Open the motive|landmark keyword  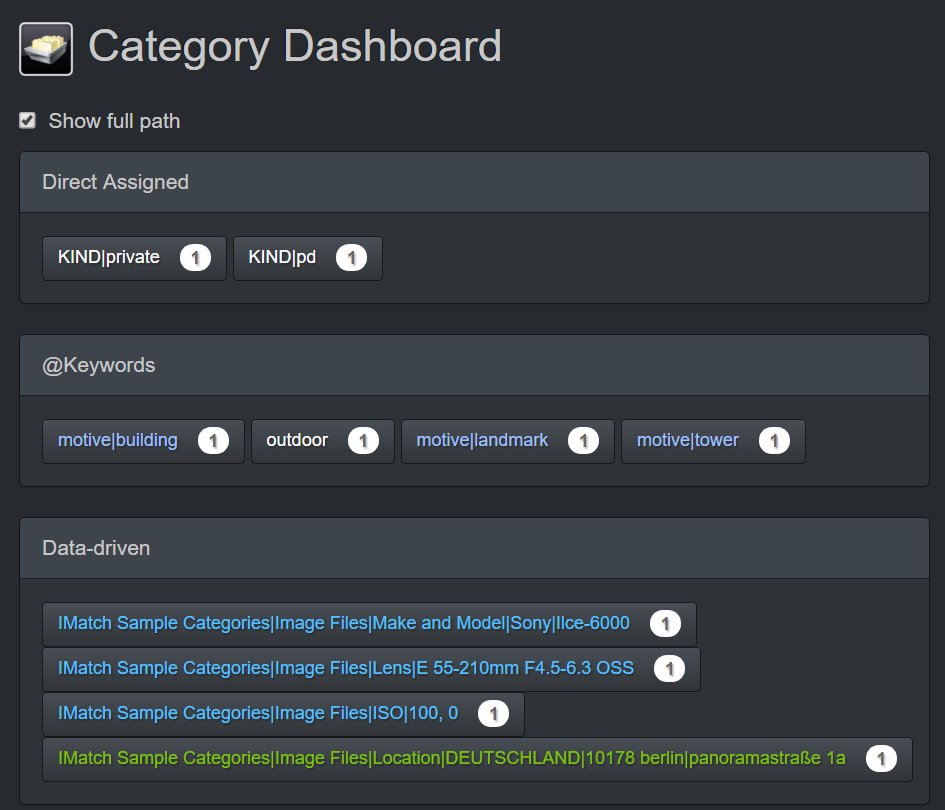click(482, 441)
